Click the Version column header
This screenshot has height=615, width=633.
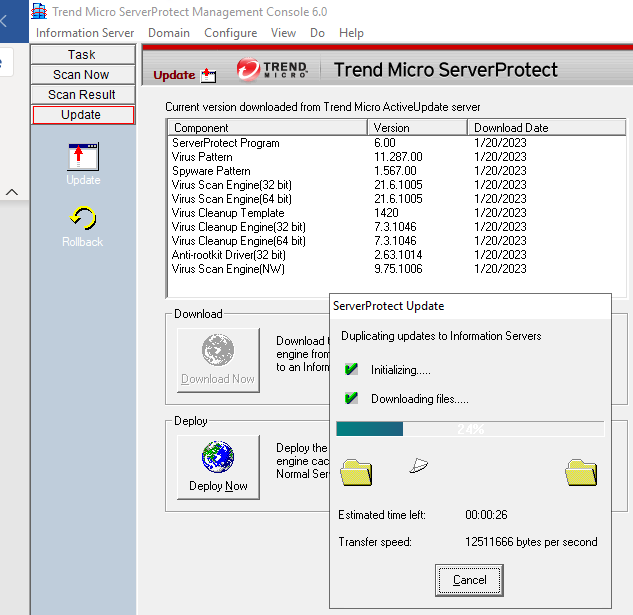click(417, 128)
